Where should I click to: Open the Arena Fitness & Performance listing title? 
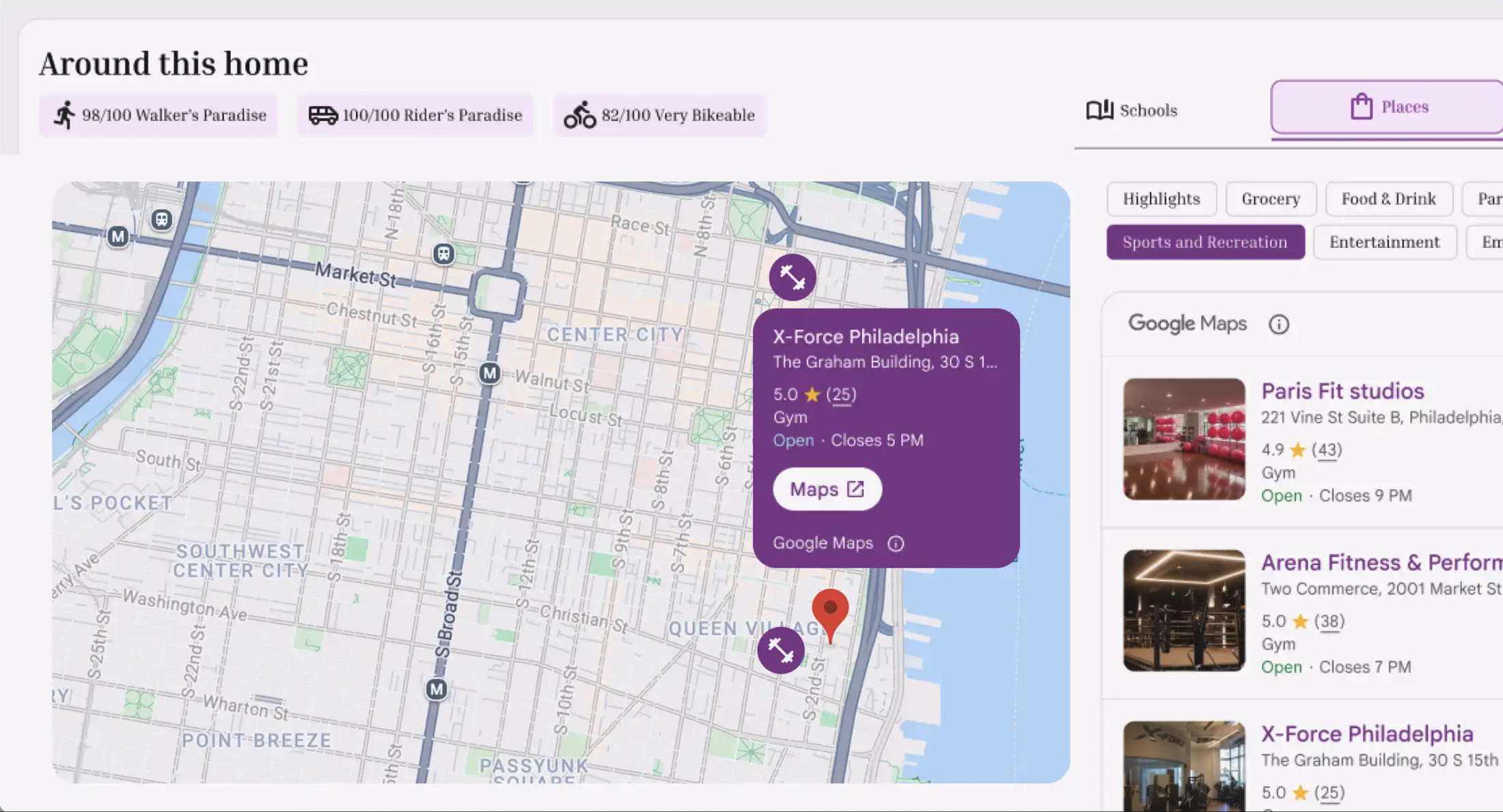click(x=1381, y=563)
